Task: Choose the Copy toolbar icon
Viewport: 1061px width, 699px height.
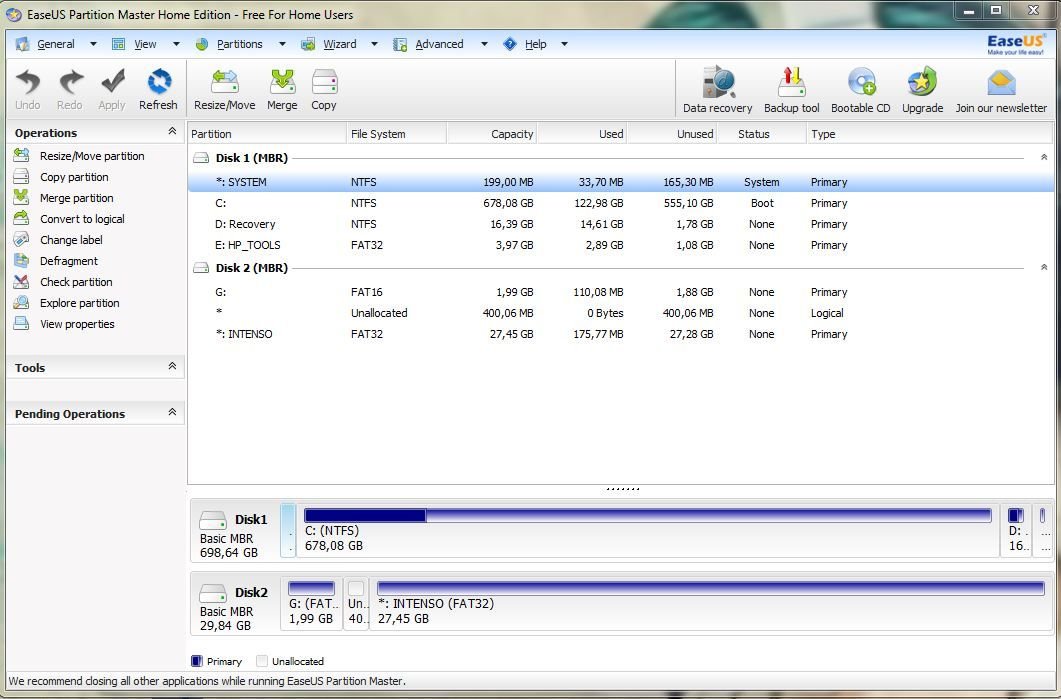Action: 324,82
